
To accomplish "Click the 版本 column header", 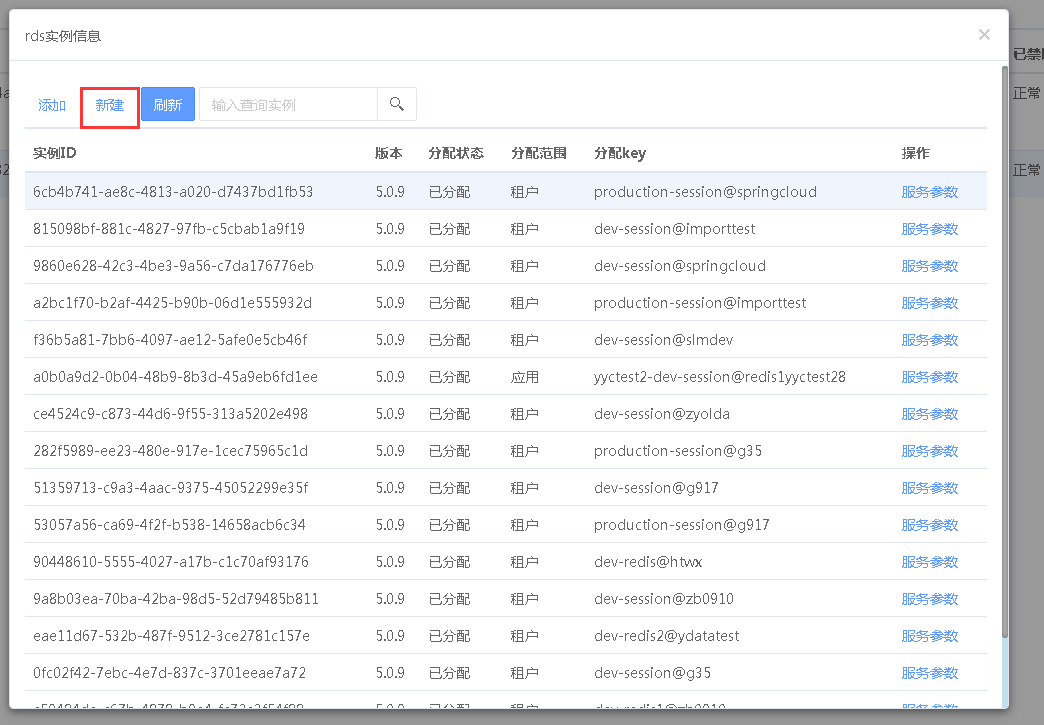I will click(389, 153).
